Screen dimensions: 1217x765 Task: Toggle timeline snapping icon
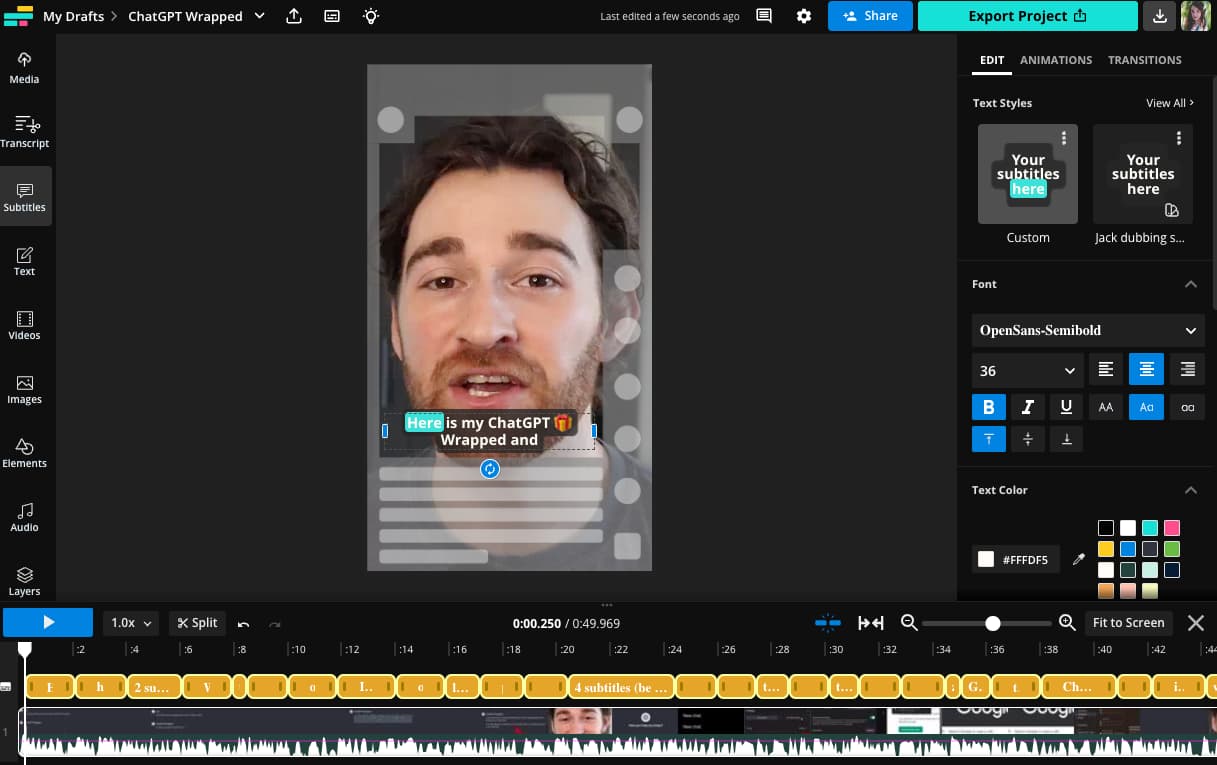828,623
